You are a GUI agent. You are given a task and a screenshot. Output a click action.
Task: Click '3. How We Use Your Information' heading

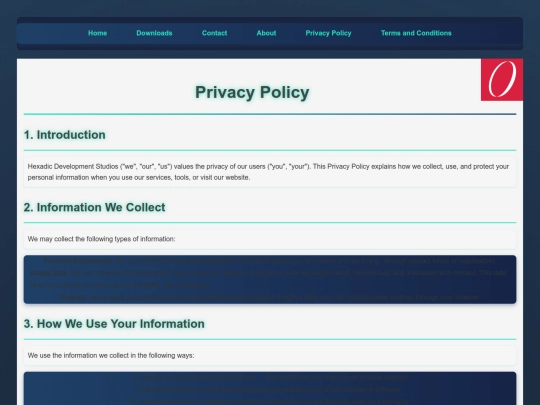[114, 324]
